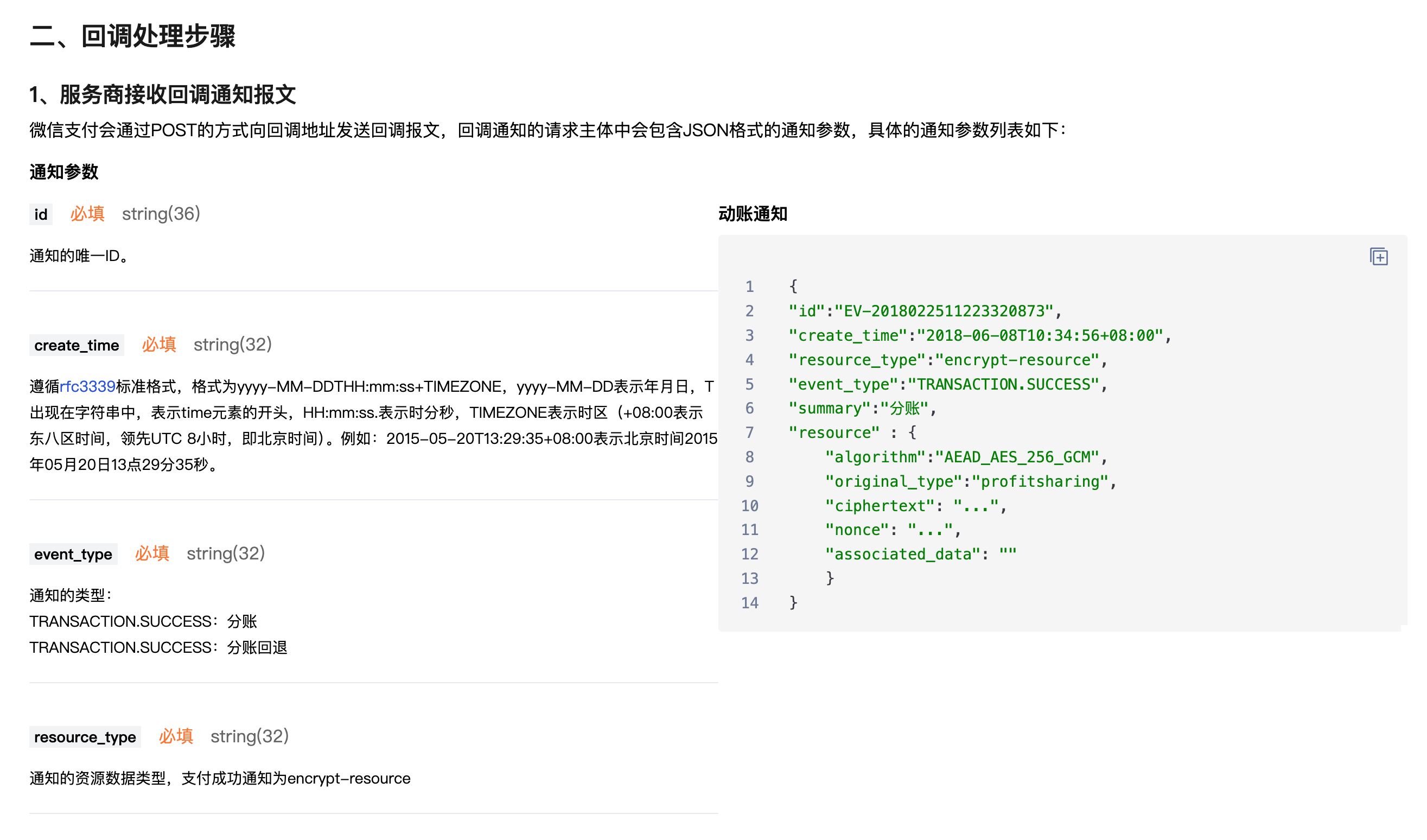Image resolution: width=1427 pixels, height=840 pixels.
Task: Click heading 1、服务商接收回调通知报文
Action: (x=163, y=94)
